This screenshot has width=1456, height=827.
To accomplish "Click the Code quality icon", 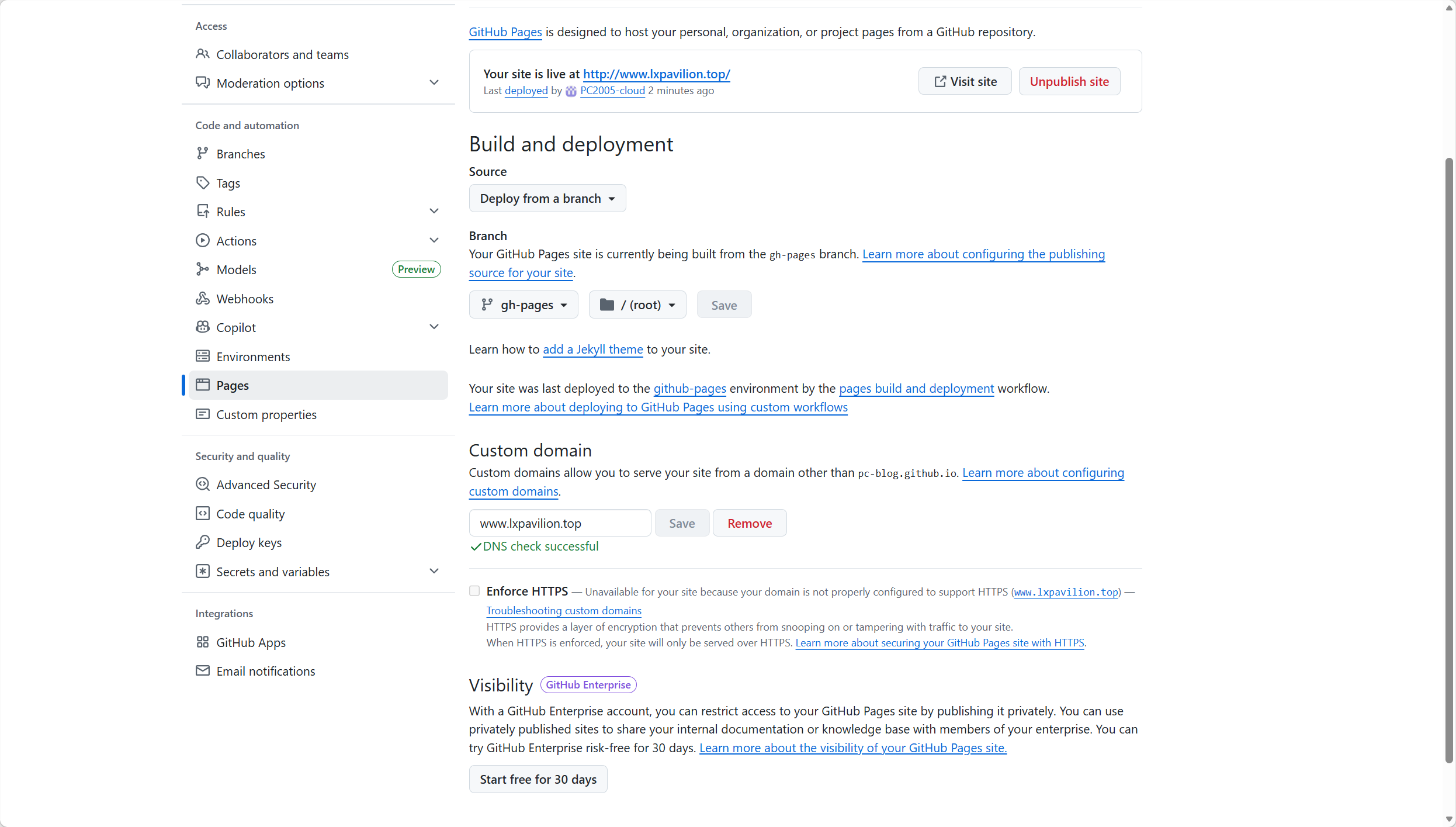I will 203,514.
